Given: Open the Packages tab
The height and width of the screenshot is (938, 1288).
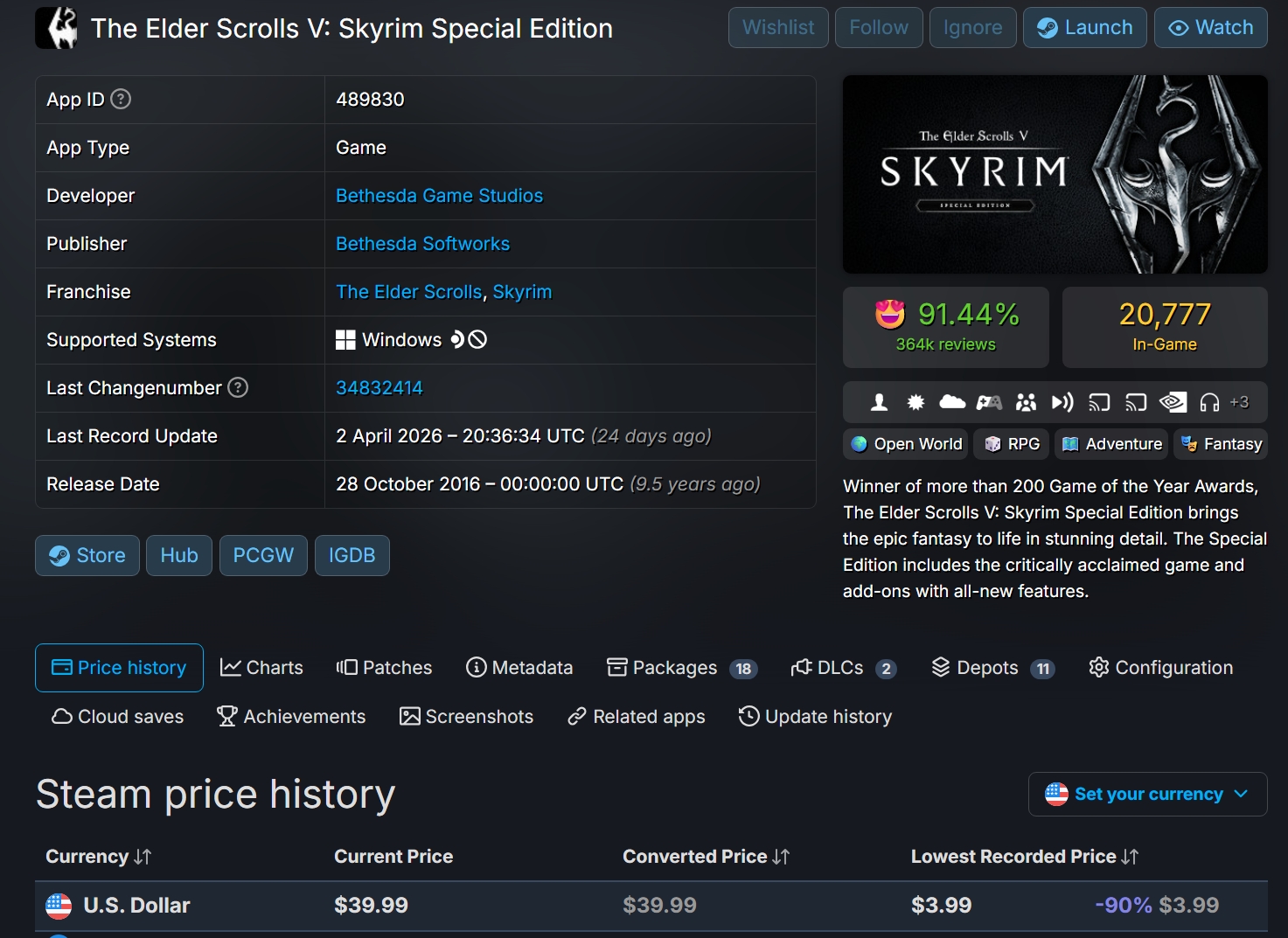Looking at the screenshot, I should click(x=682, y=668).
